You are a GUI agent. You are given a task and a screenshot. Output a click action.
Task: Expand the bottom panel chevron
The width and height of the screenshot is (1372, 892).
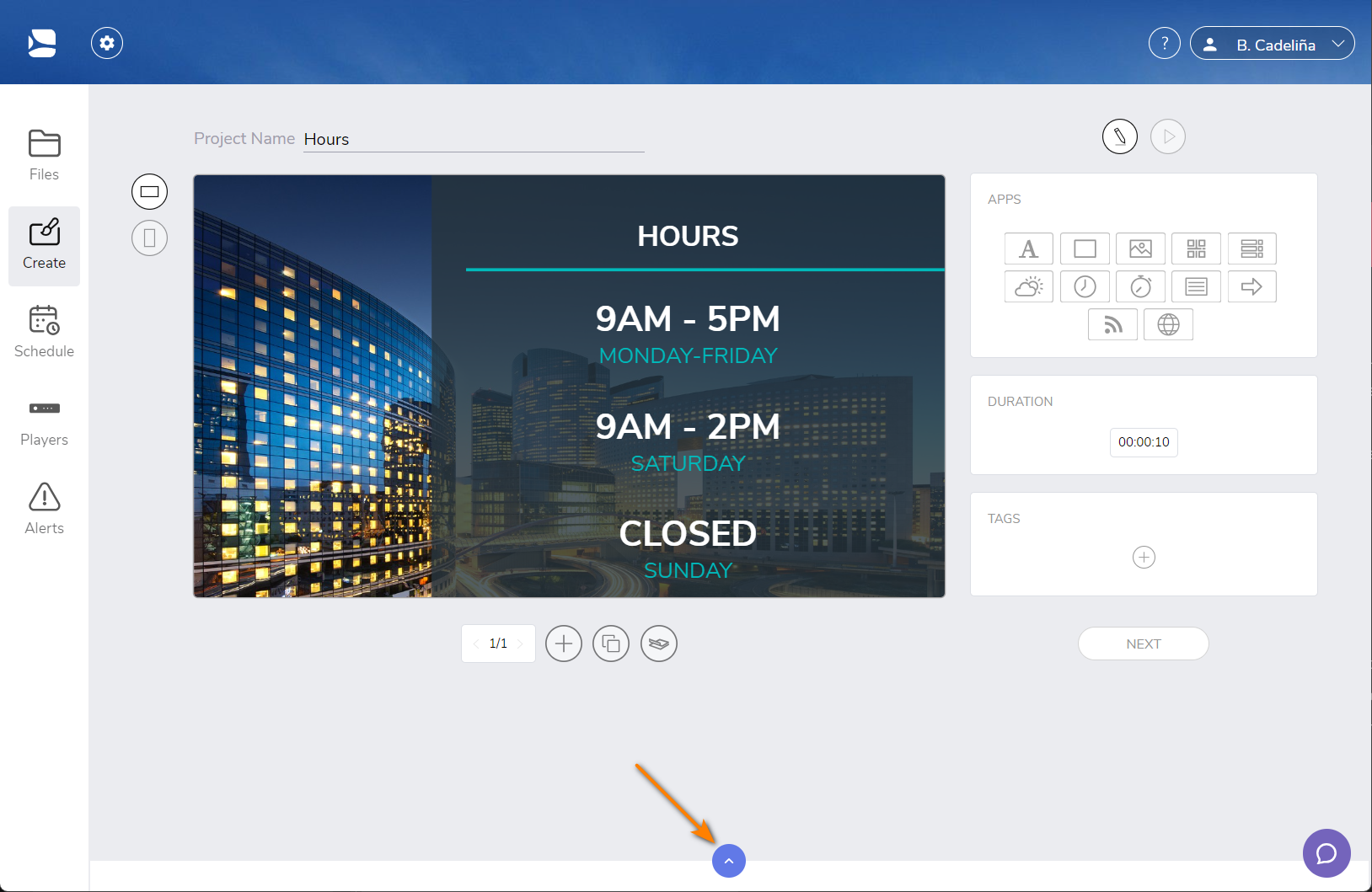click(x=729, y=861)
